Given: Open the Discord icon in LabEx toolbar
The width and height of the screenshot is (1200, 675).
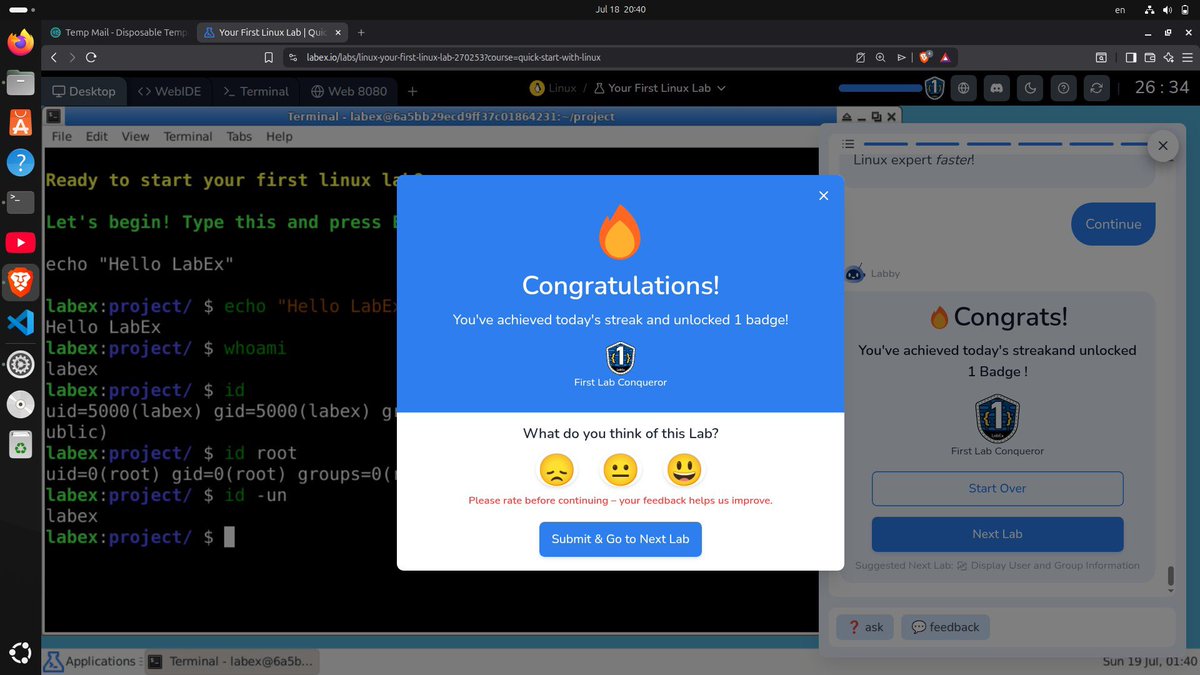Looking at the screenshot, I should click(x=996, y=88).
